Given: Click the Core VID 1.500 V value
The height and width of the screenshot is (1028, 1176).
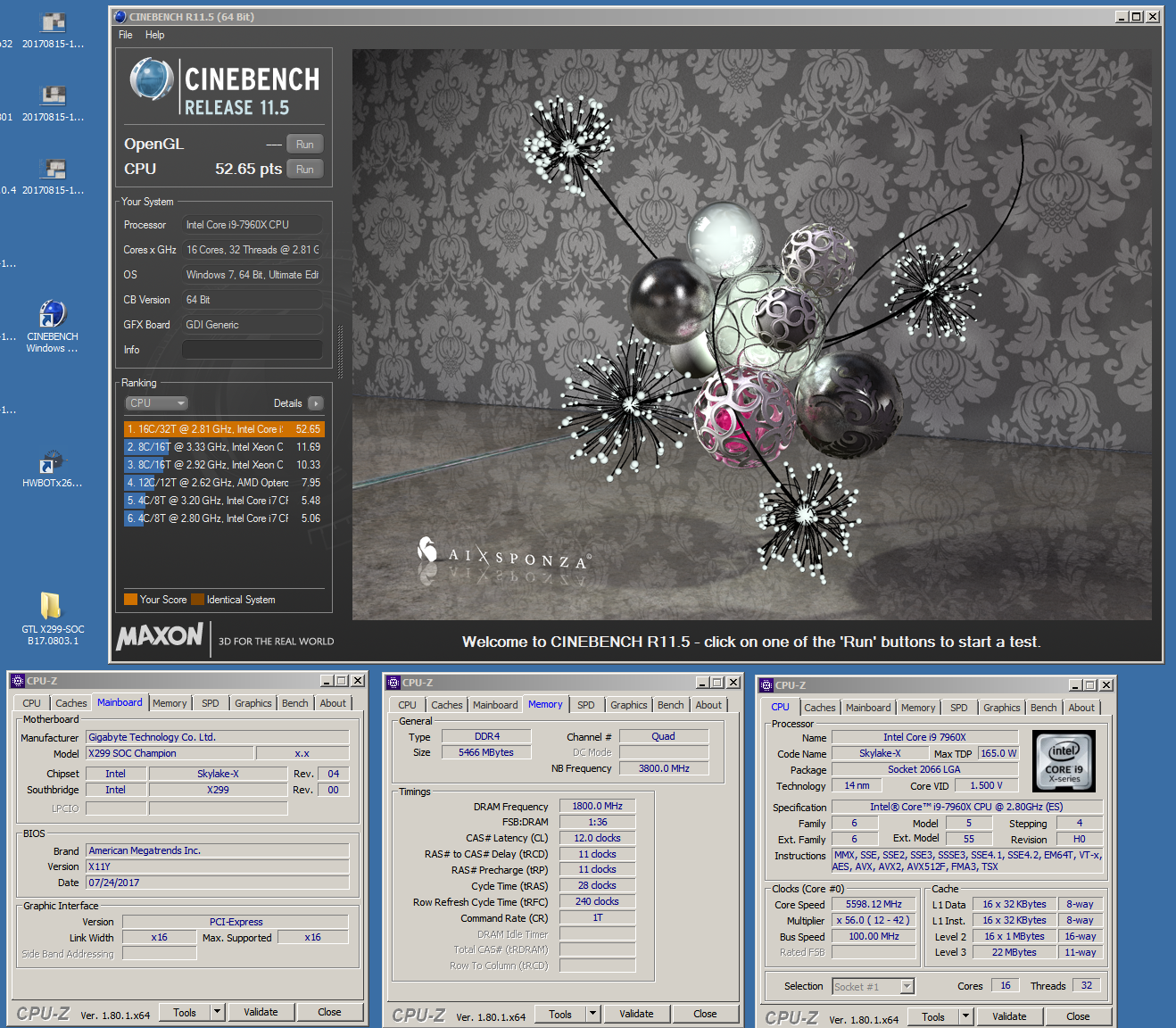Looking at the screenshot, I should coord(986,785).
